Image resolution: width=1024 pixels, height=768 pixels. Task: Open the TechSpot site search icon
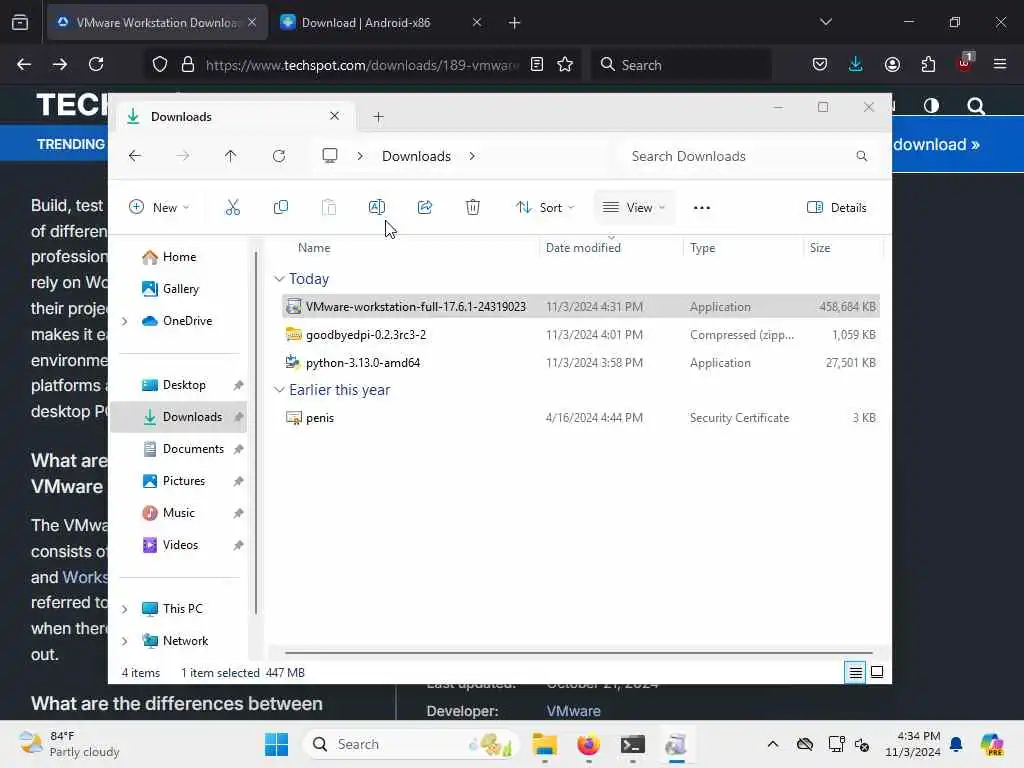coord(976,106)
